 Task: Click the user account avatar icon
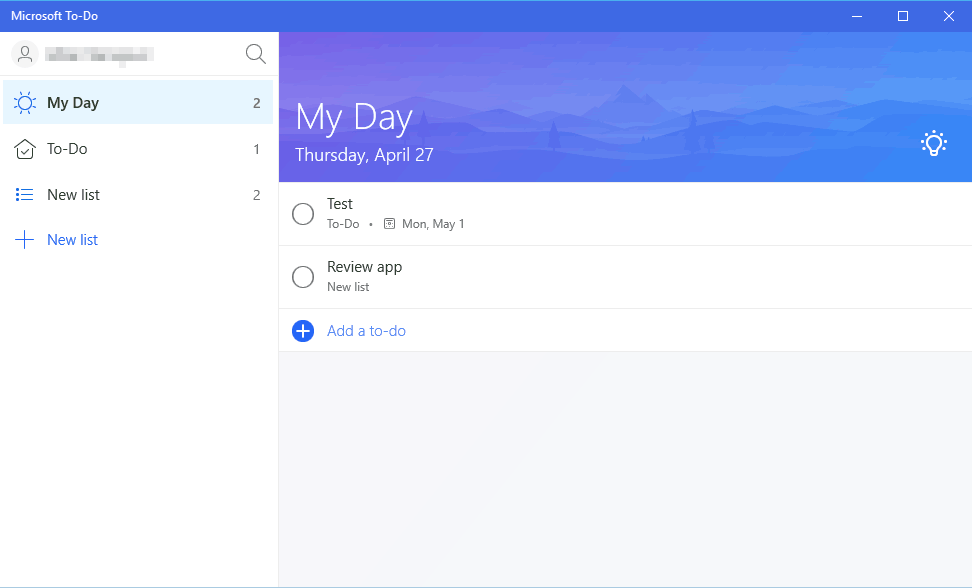coord(25,54)
